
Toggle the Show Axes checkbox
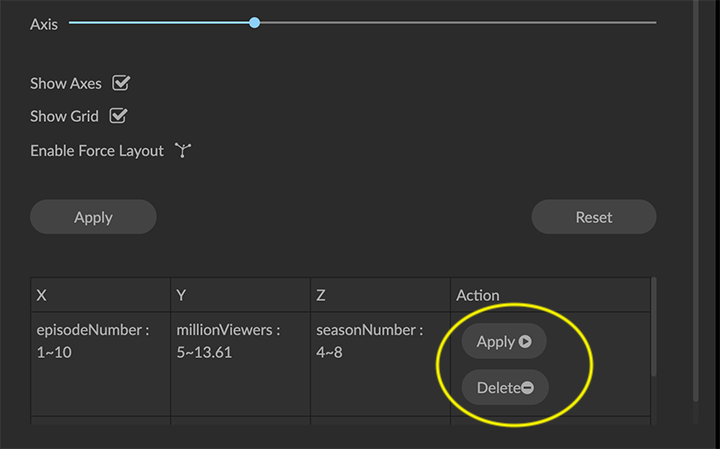121,83
